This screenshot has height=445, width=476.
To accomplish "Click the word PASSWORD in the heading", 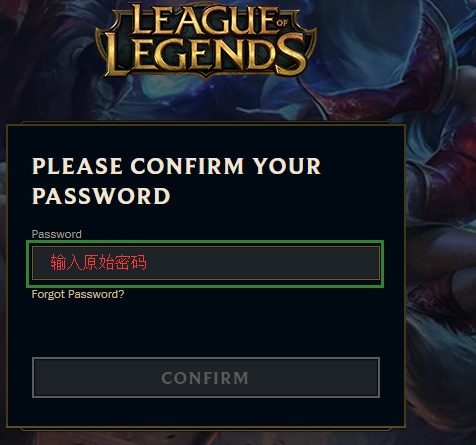I will point(101,196).
